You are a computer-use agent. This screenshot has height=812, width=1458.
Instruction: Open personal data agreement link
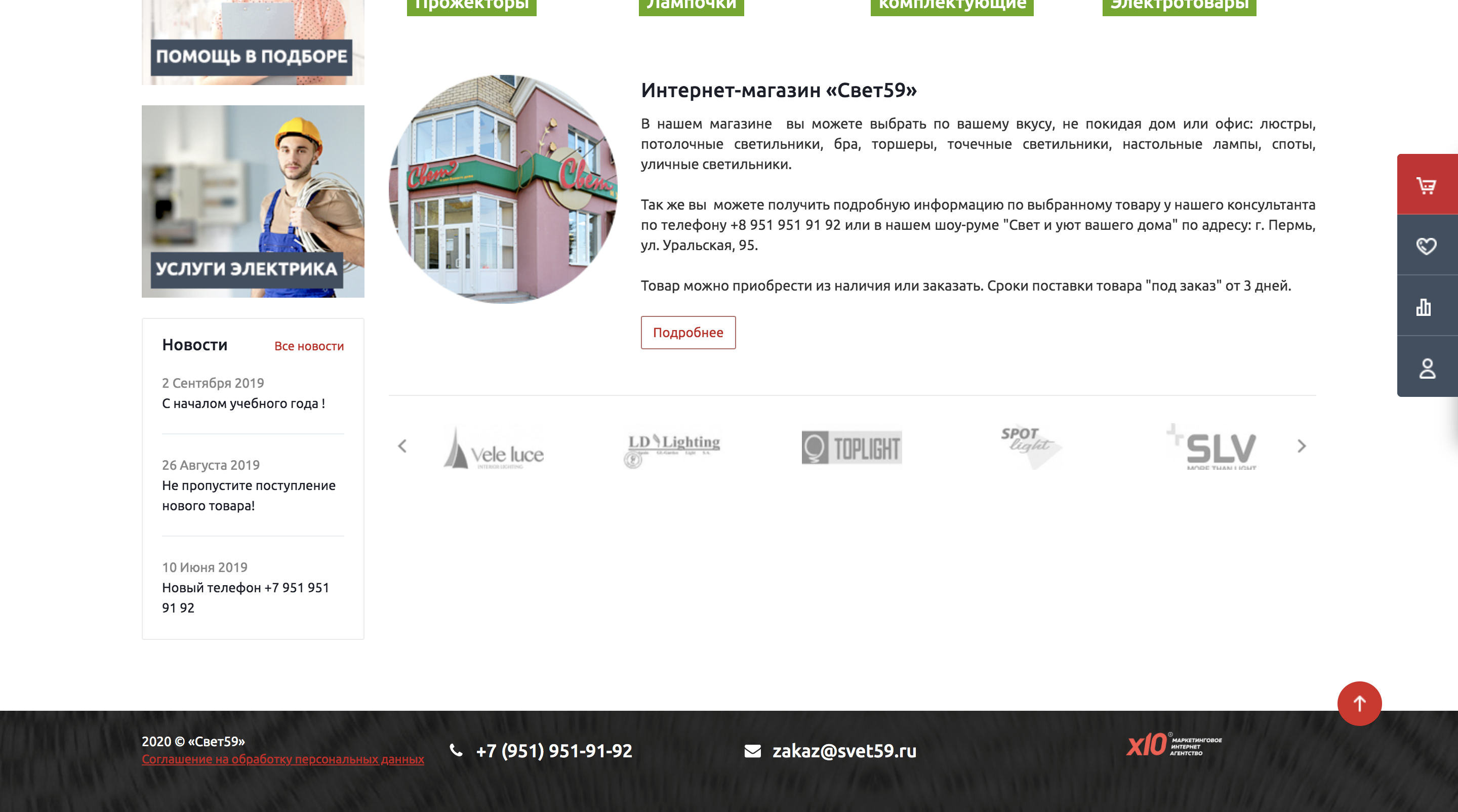click(x=282, y=759)
